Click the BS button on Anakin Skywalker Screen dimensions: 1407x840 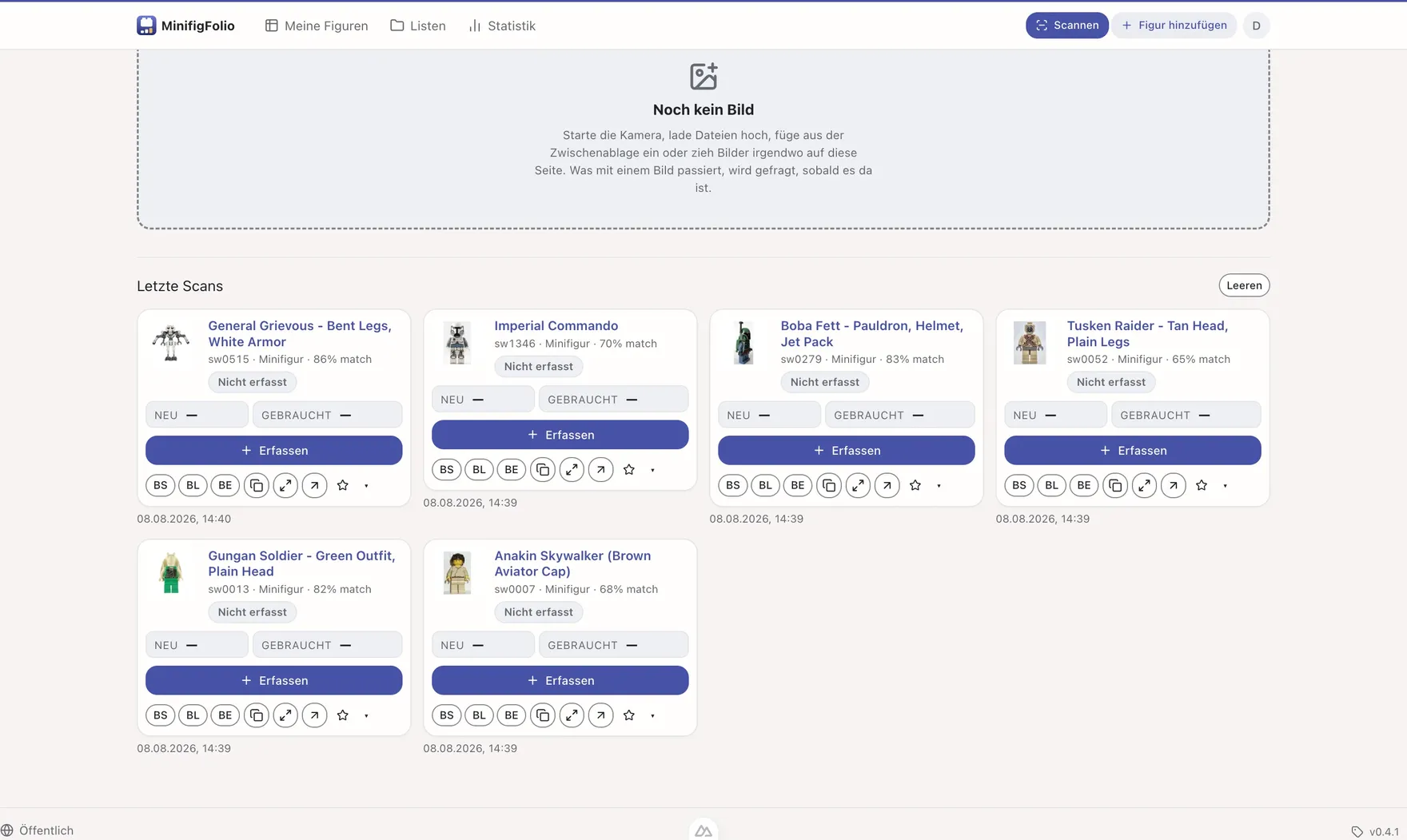pyautogui.click(x=447, y=715)
